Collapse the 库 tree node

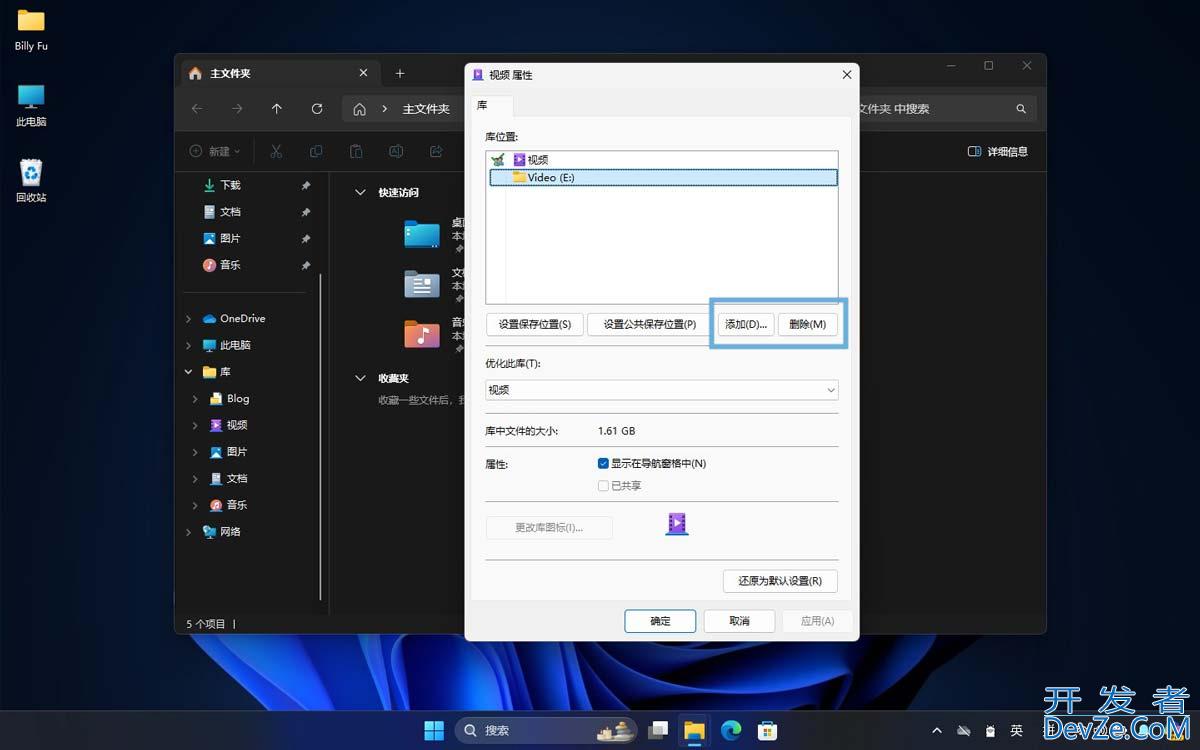[x=188, y=372]
